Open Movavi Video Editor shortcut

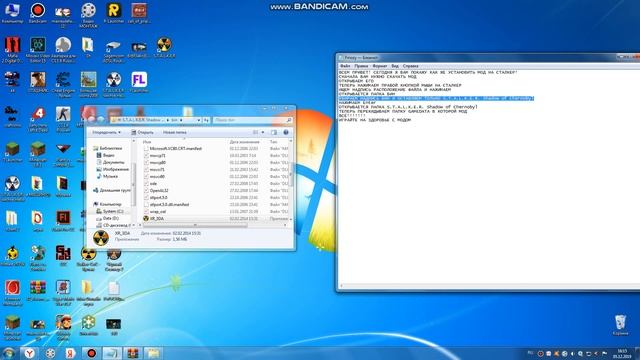click(x=38, y=49)
